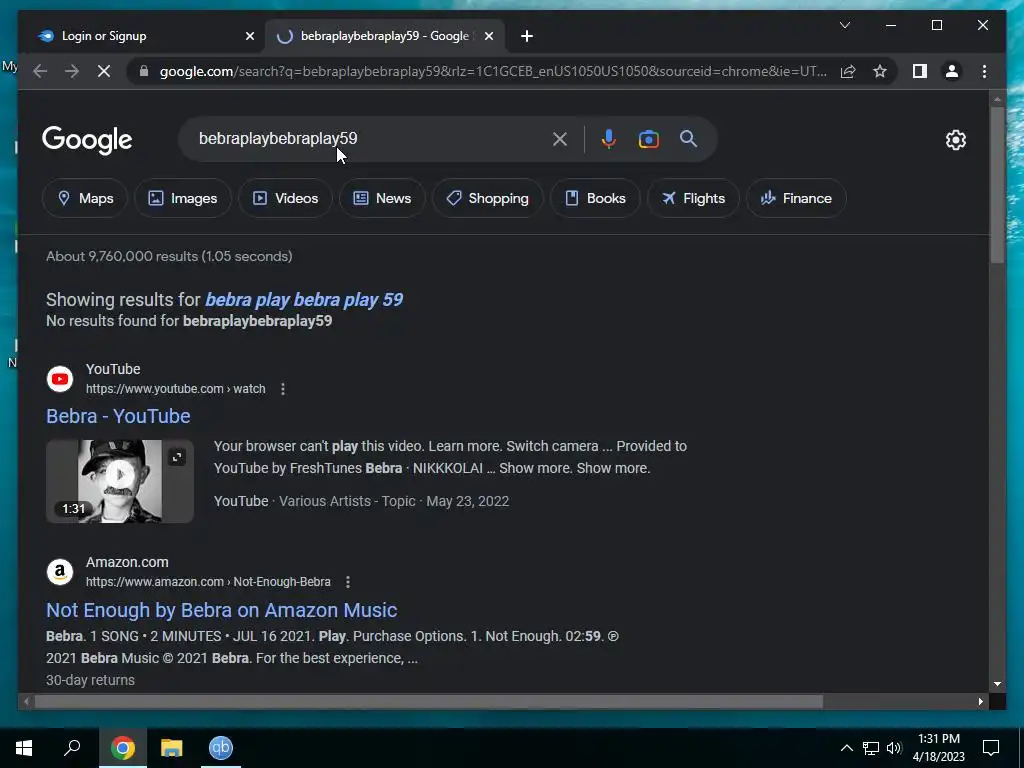This screenshot has width=1024, height=768.
Task: Open a new tab with the plus button
Action: 527,36
